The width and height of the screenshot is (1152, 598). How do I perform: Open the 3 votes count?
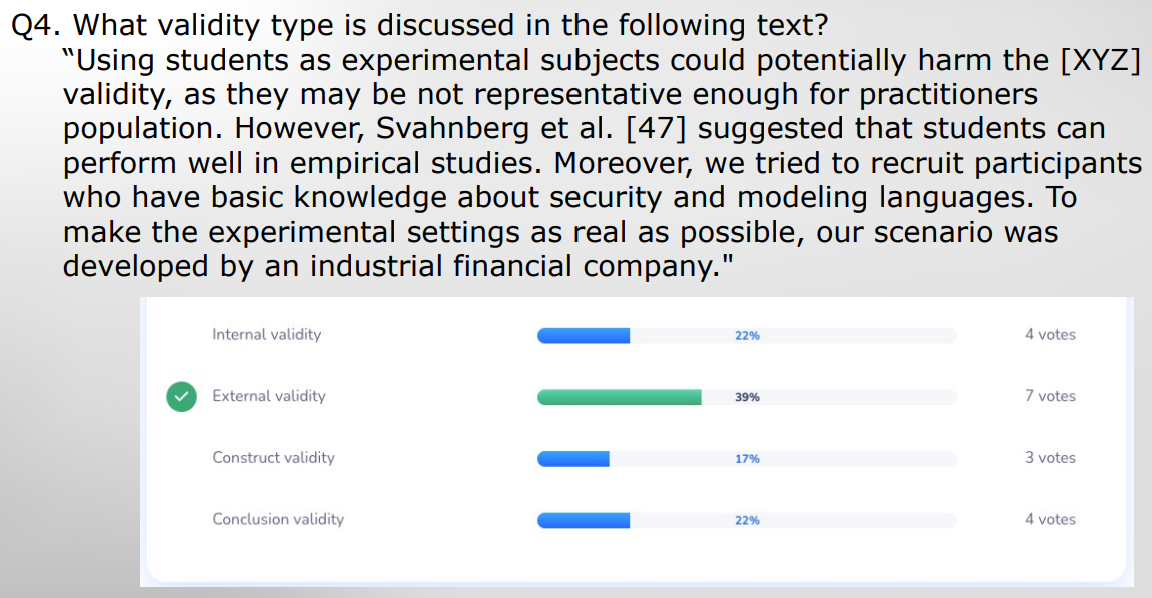pos(1050,458)
